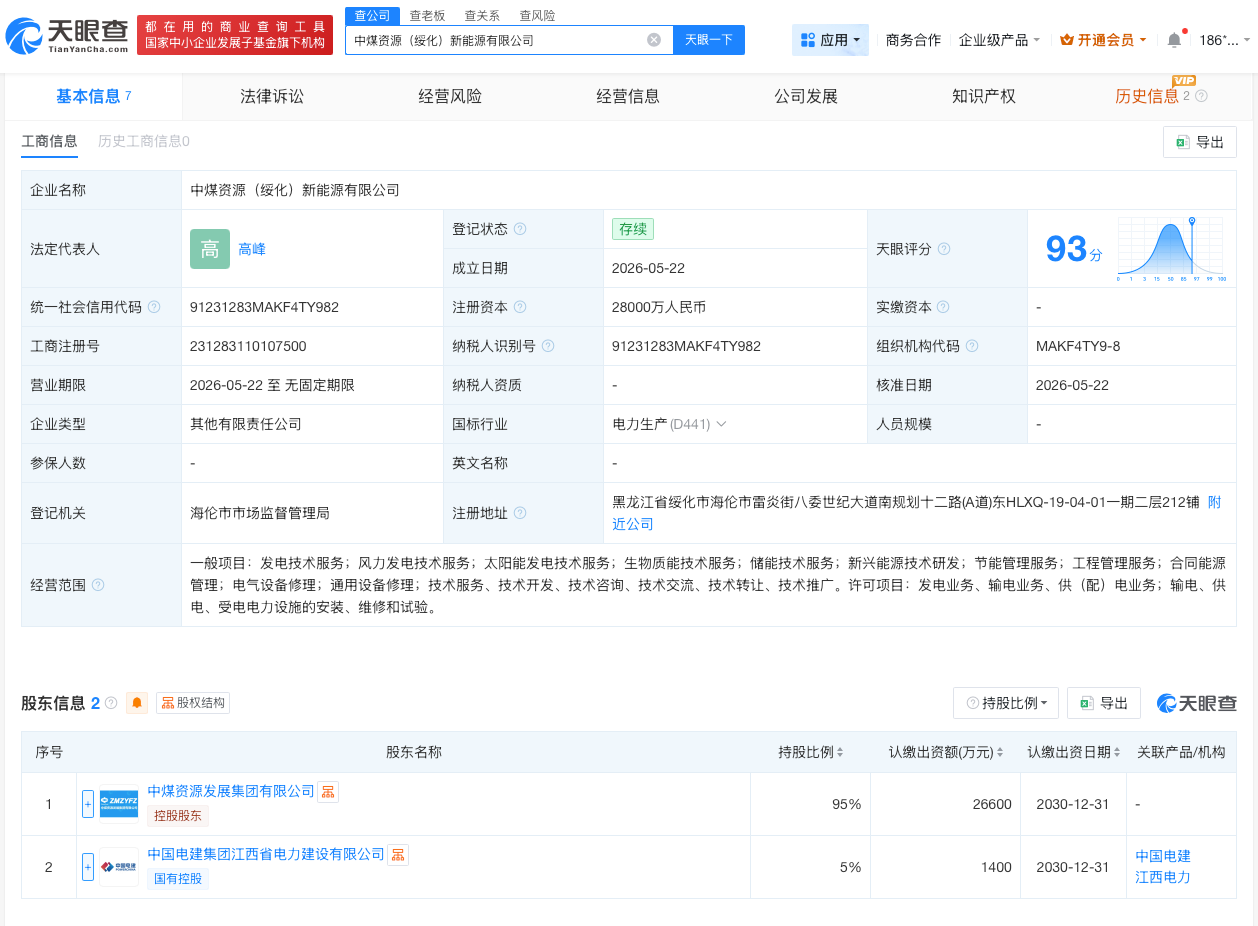Open legal representative 高峰 link
The width and height of the screenshot is (1258, 926).
click(x=252, y=249)
